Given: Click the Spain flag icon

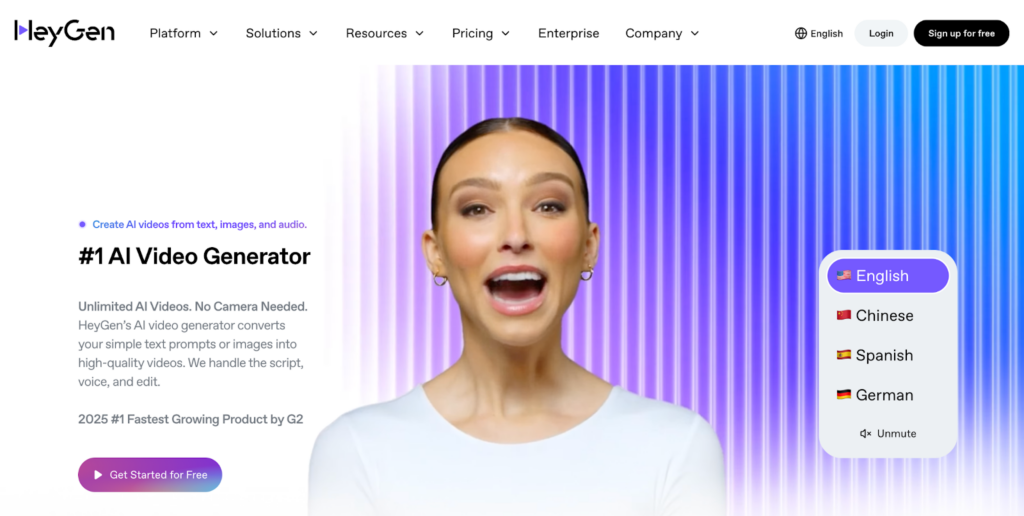Looking at the screenshot, I should coord(844,355).
